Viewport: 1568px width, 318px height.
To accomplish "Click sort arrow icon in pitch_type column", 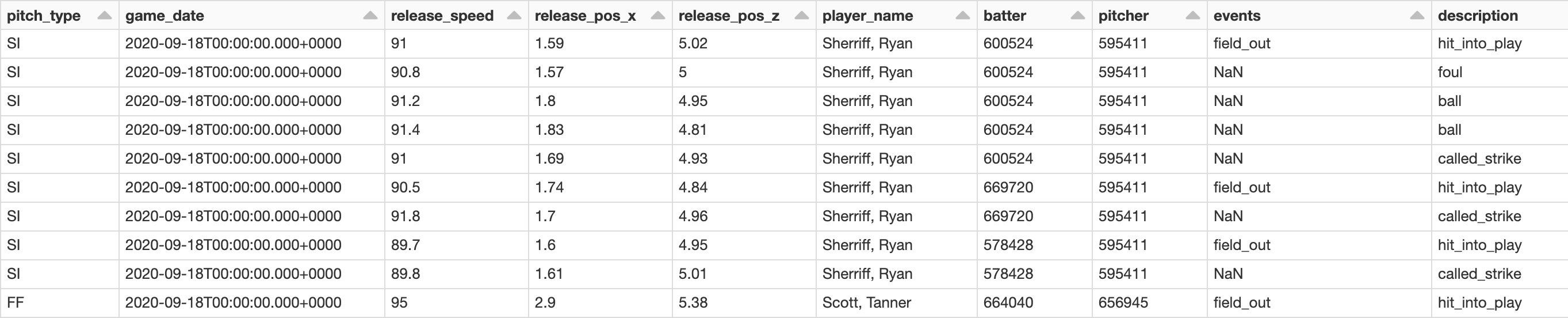I will pyautogui.click(x=104, y=16).
